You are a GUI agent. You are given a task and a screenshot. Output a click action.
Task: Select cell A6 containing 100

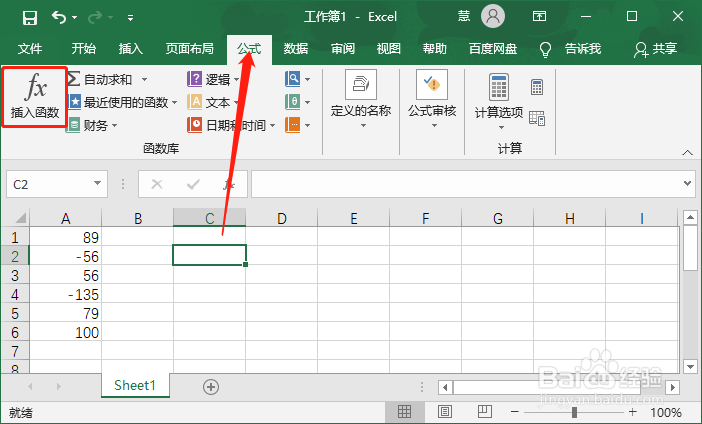pos(66,332)
